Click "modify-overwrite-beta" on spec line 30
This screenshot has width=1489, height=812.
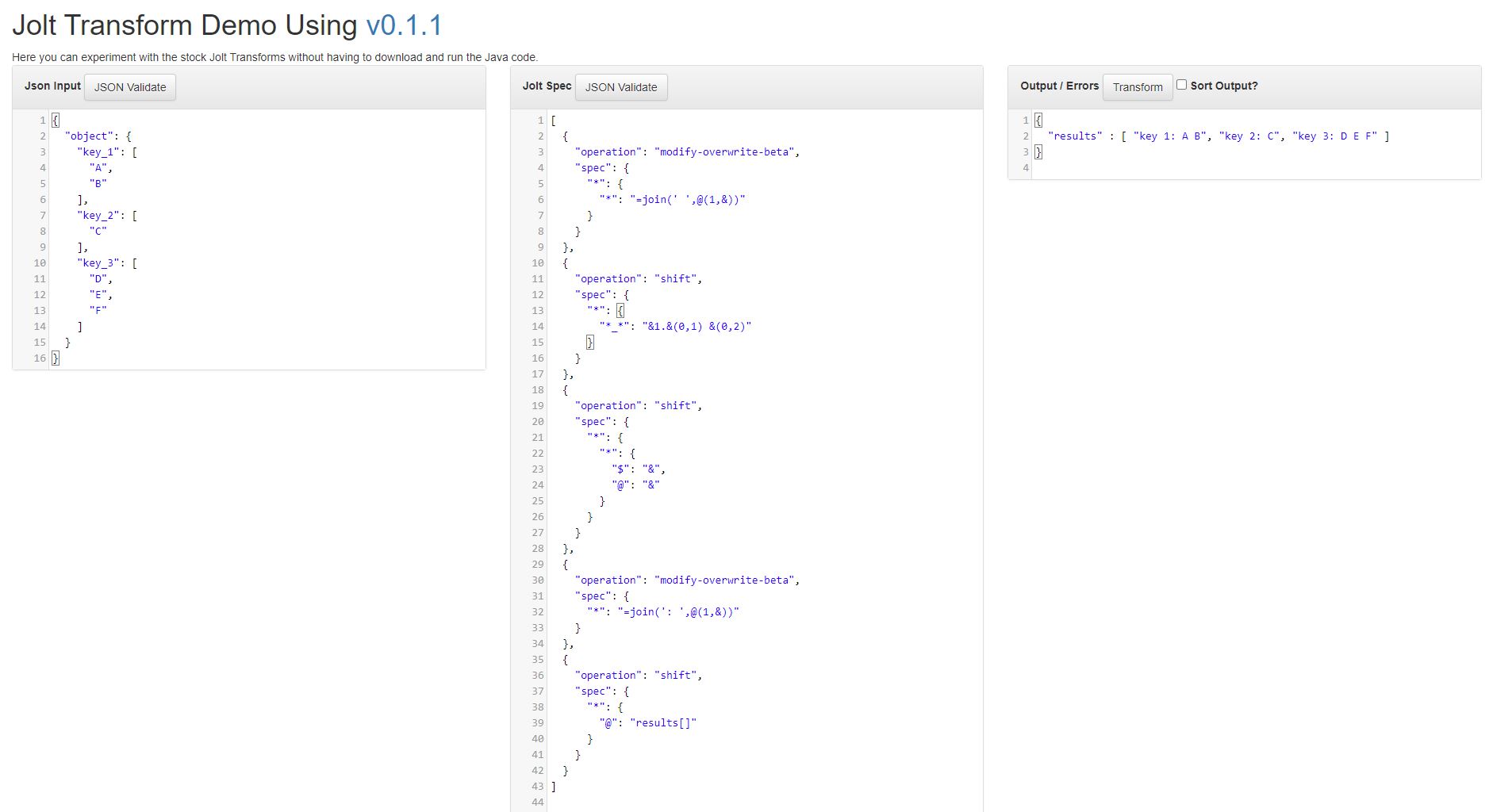(724, 580)
